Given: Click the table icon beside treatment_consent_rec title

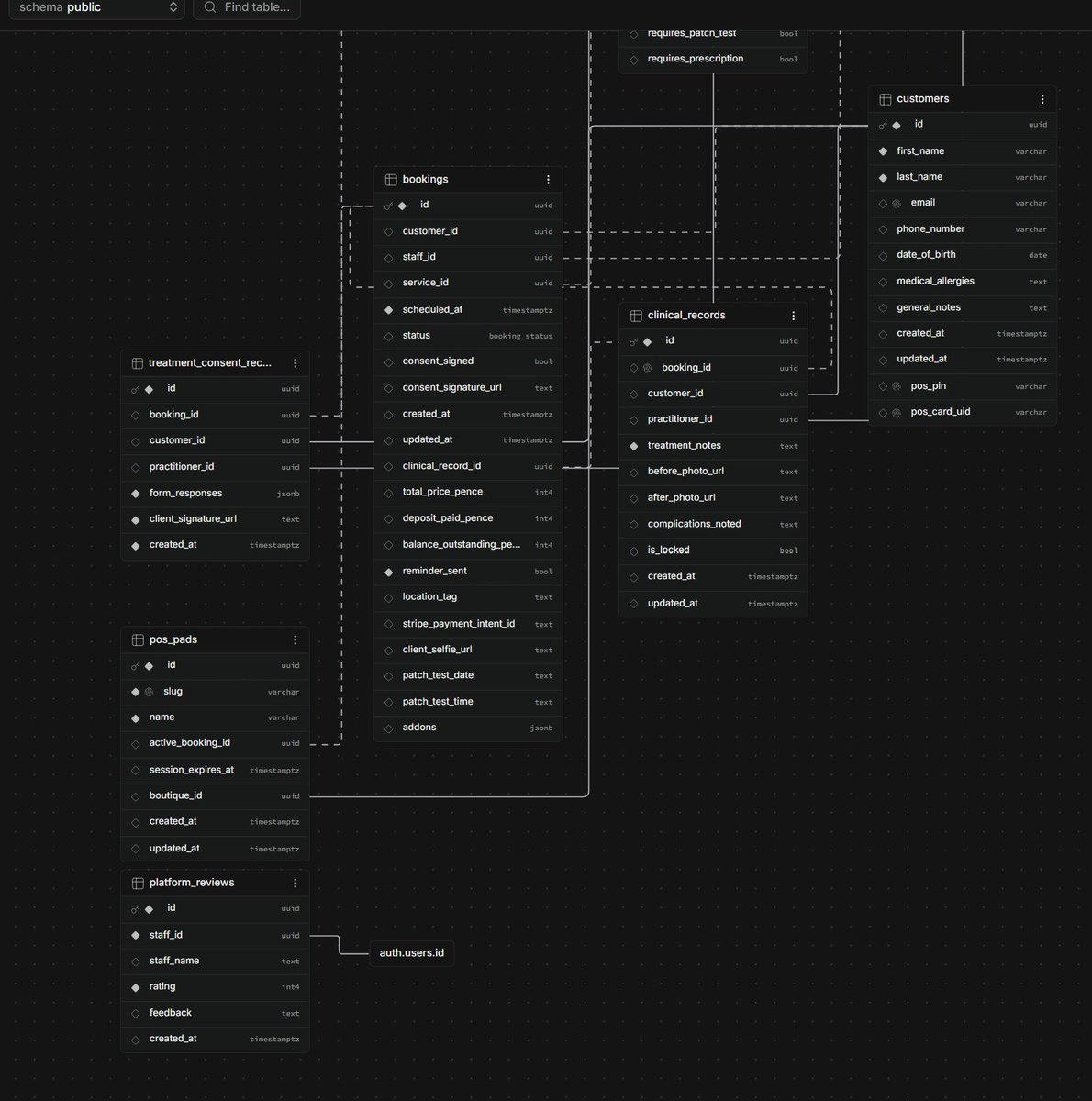Looking at the screenshot, I should click(x=138, y=363).
